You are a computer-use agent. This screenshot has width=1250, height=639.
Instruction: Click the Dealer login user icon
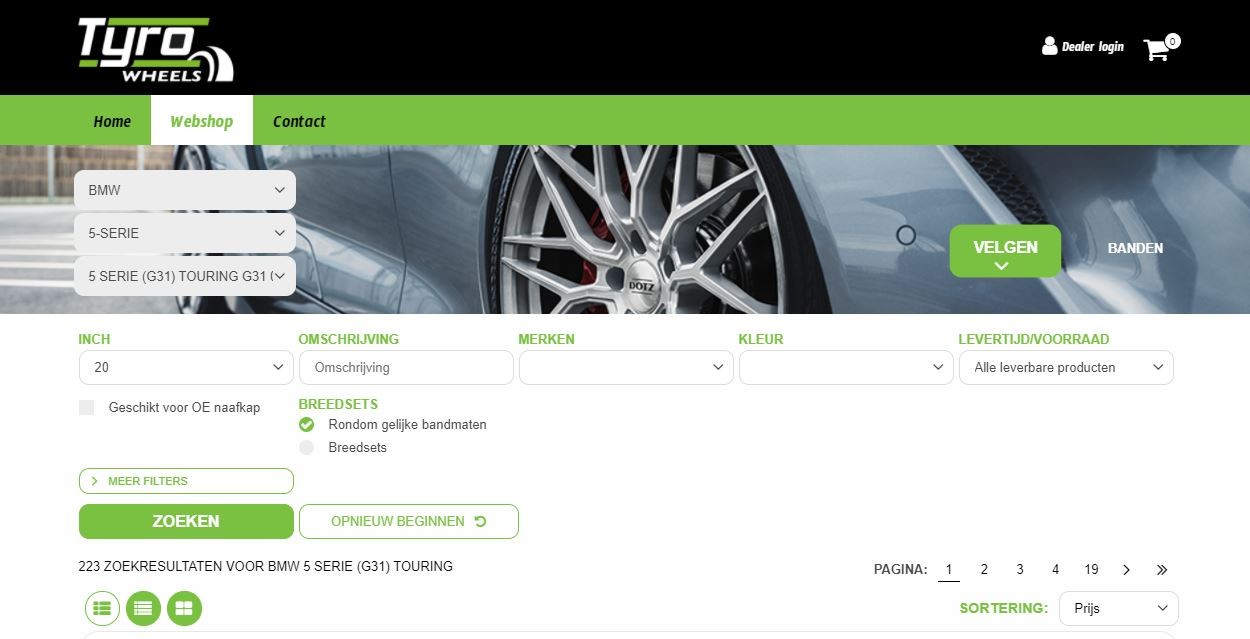tap(1049, 46)
